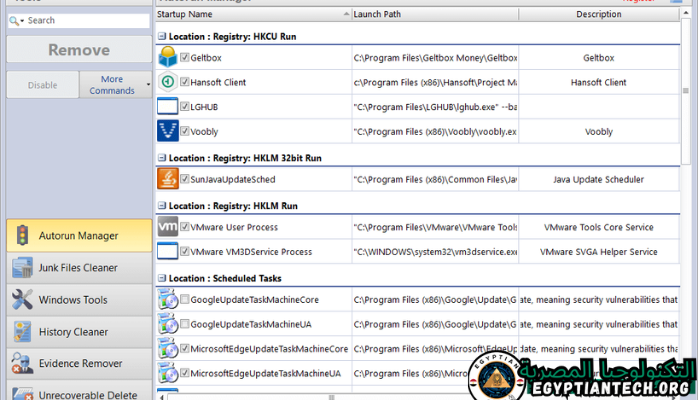The height and width of the screenshot is (400, 698).
Task: Open the More Commands dropdown arrow
Action: coord(148,85)
